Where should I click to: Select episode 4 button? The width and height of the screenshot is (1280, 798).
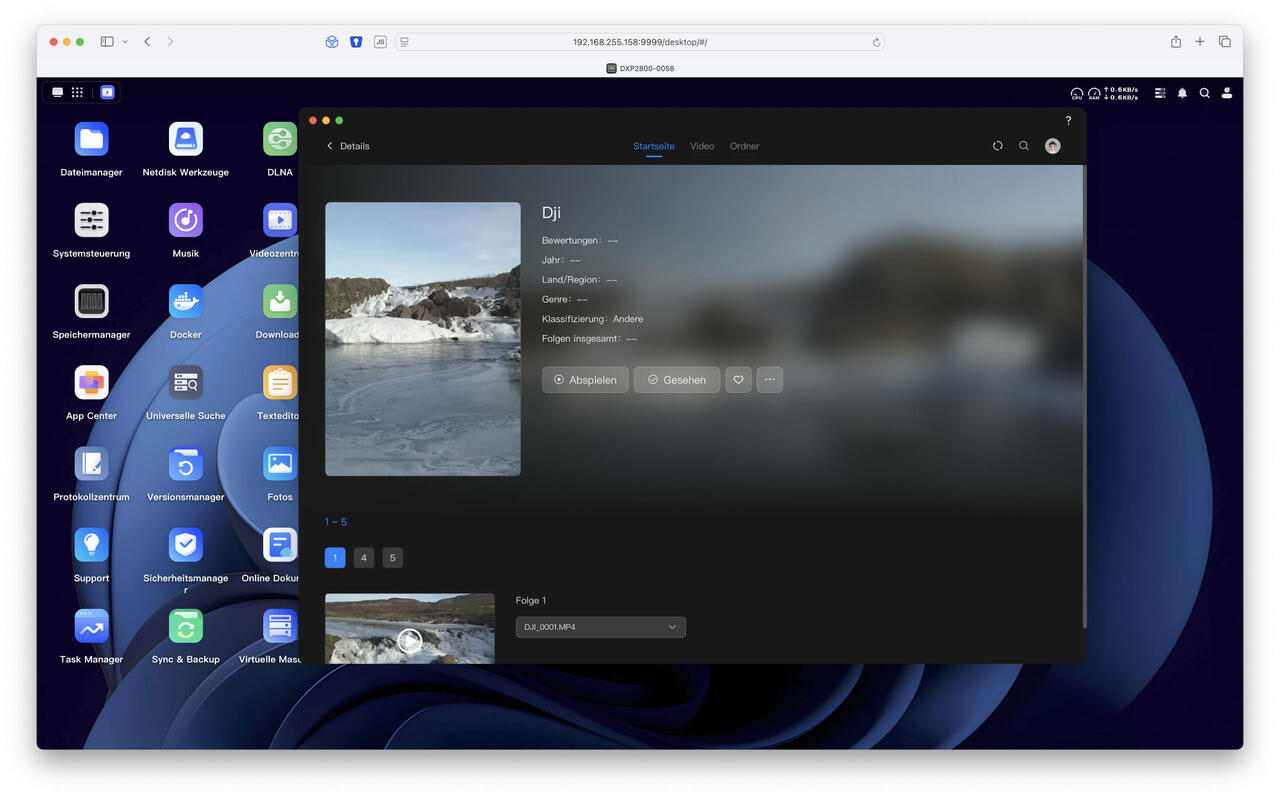click(x=364, y=558)
